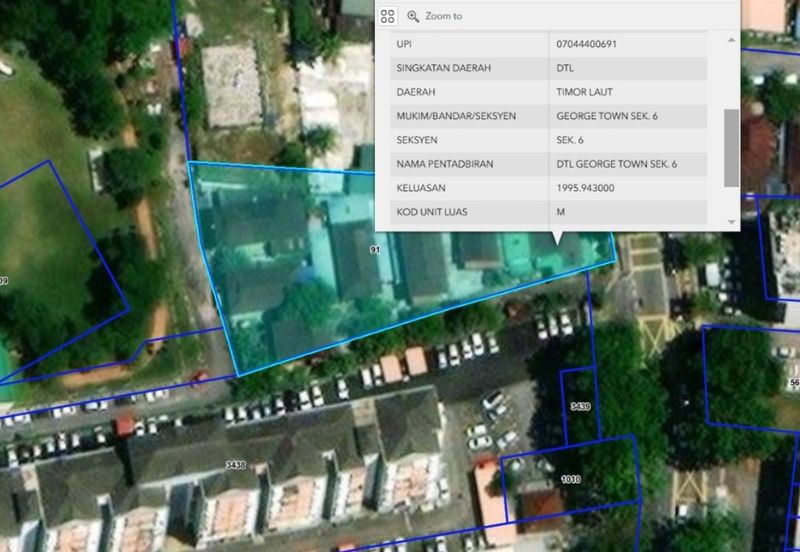
Task: Click the magnifier icon beside Zoom to
Action: click(413, 16)
